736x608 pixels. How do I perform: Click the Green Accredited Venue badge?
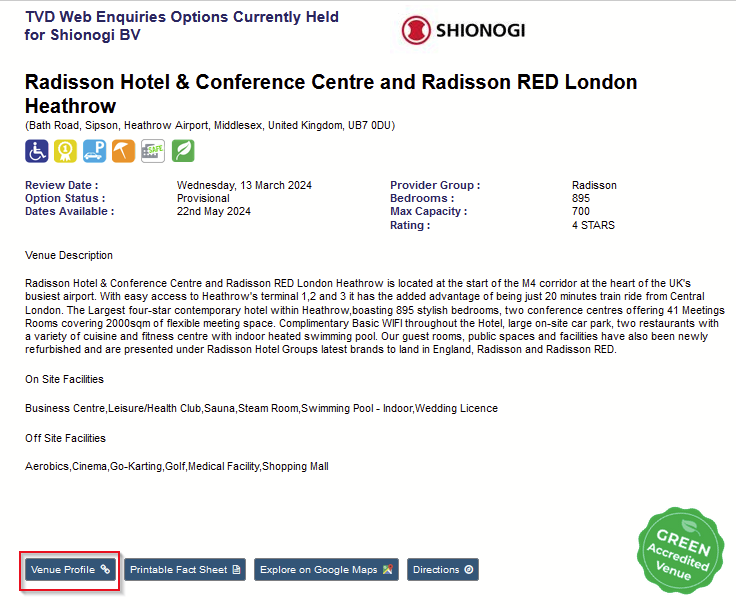coord(680,550)
